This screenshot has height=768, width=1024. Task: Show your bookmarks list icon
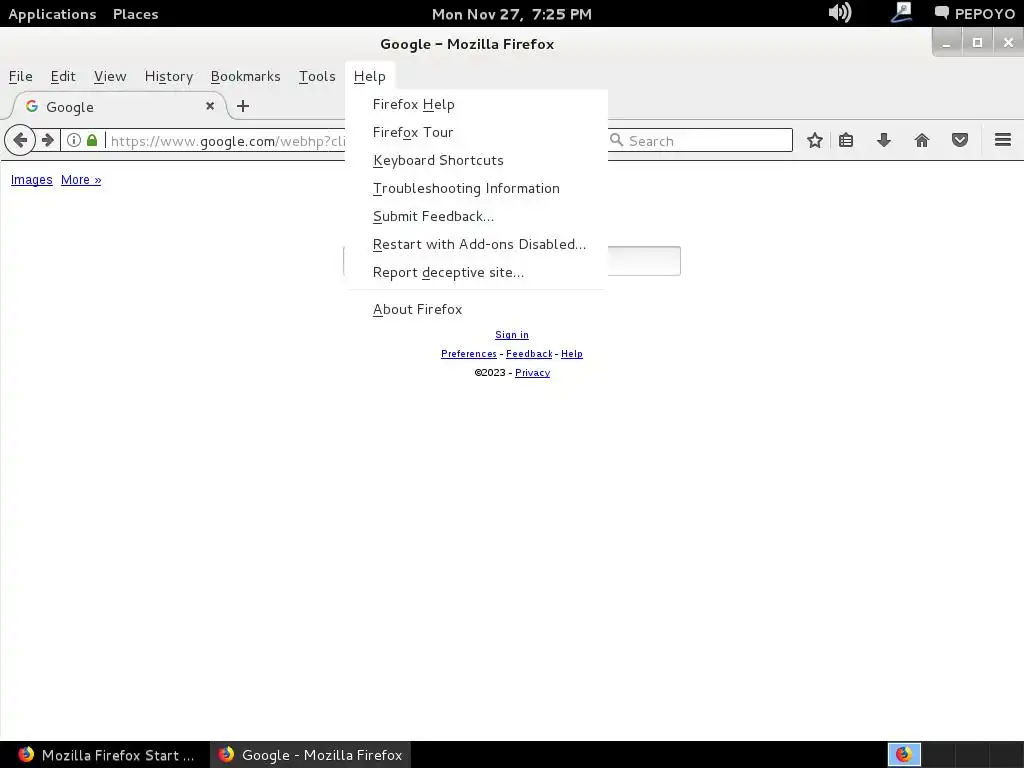pos(846,140)
